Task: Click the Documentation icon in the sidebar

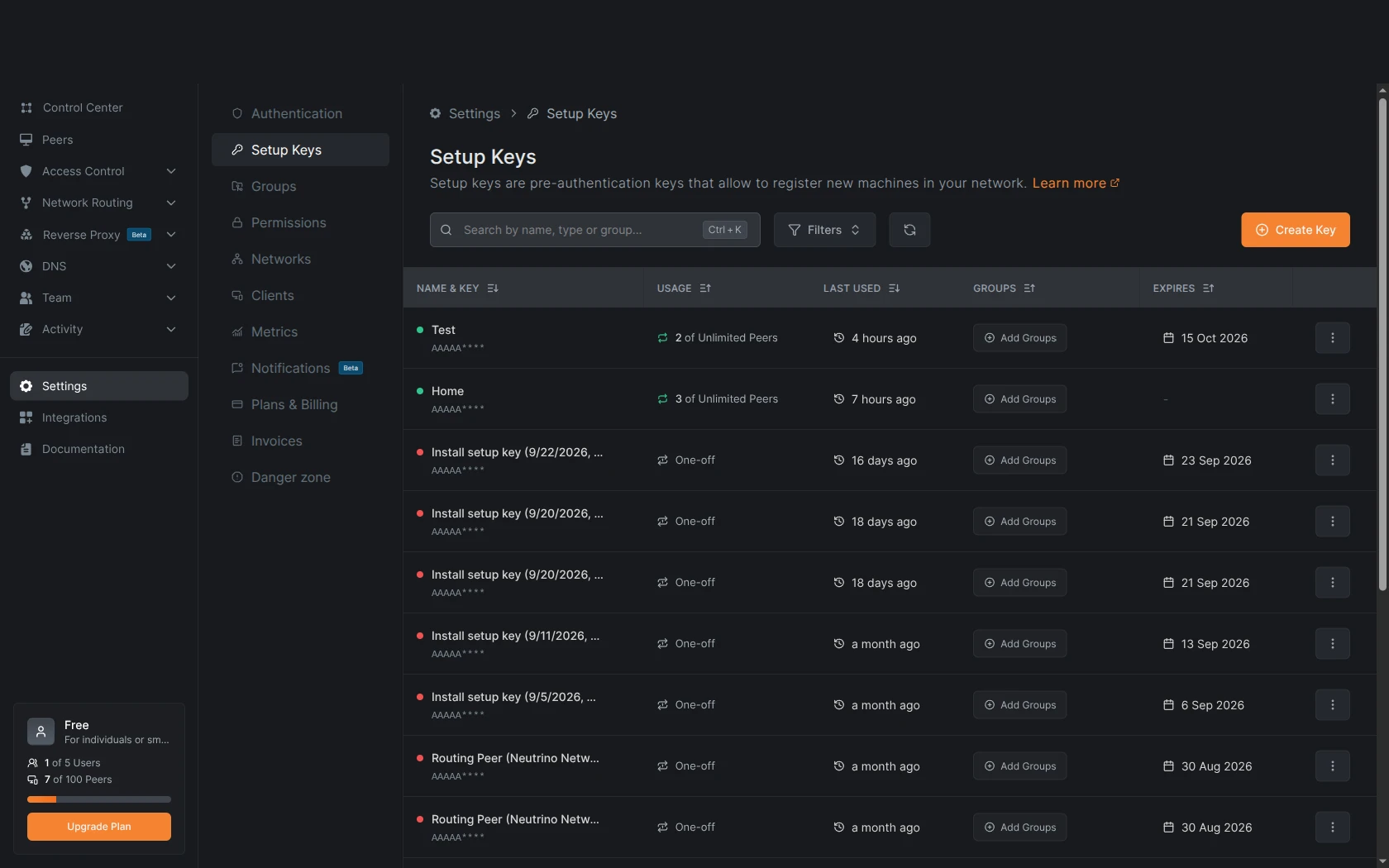Action: click(26, 449)
